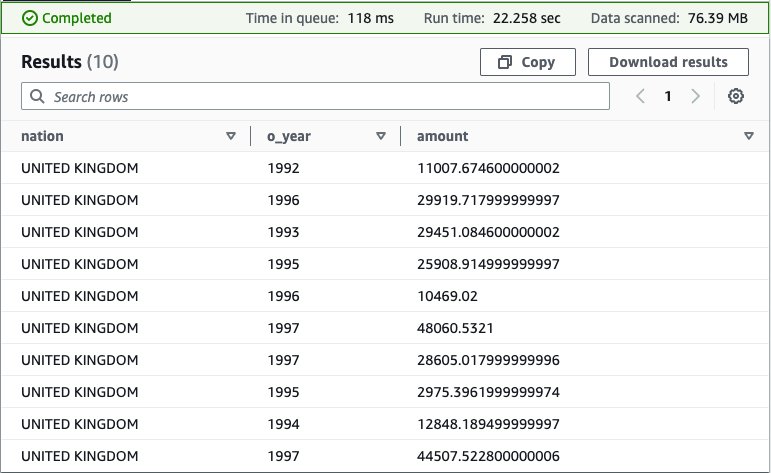Click the Completed status label
Screen dimensions: 771x473
(x=77, y=18)
